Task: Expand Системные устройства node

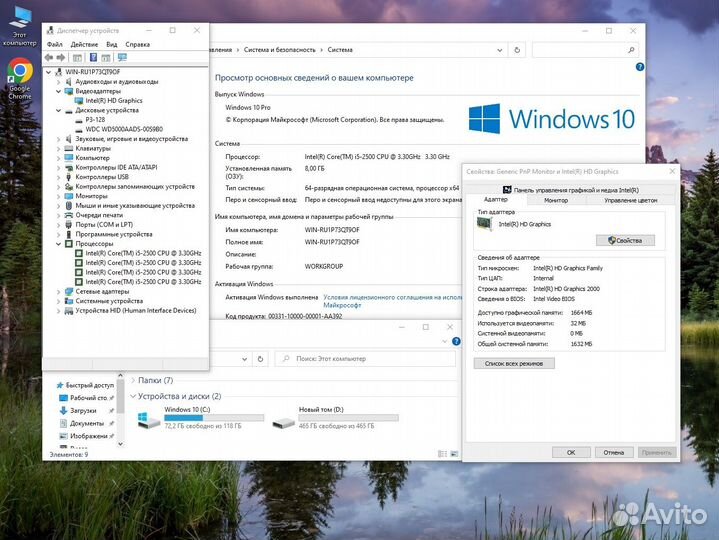Action: tap(58, 301)
